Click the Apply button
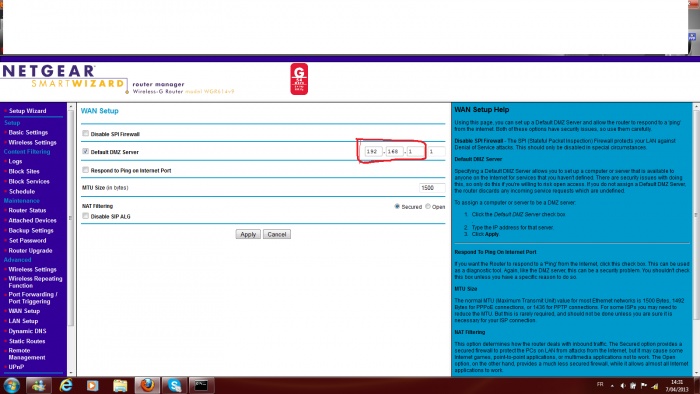 coord(248,234)
